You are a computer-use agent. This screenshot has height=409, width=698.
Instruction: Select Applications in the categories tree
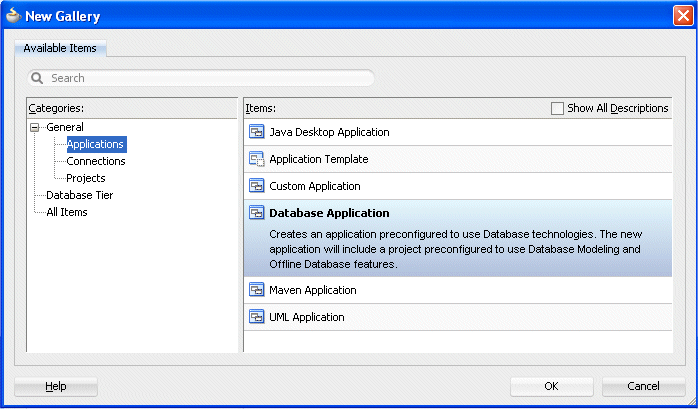point(95,144)
